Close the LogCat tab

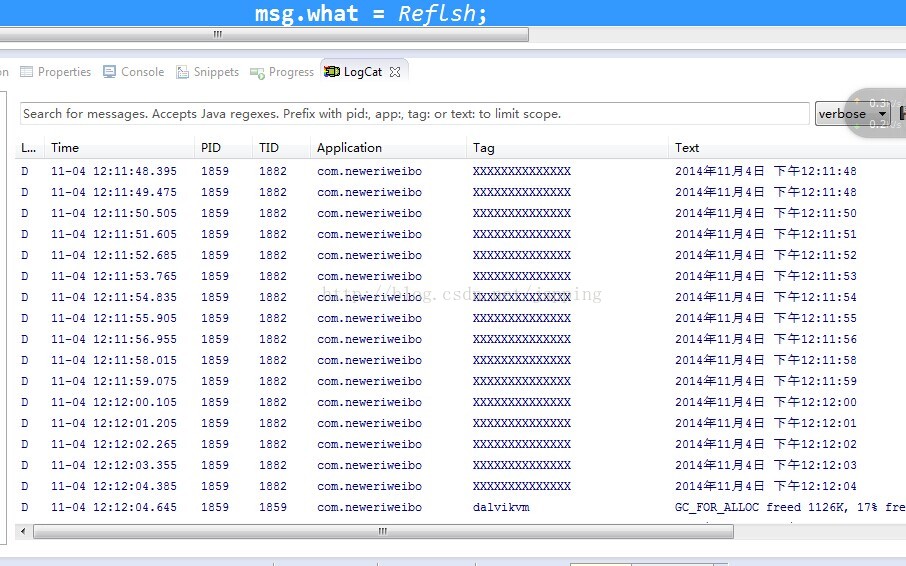395,72
